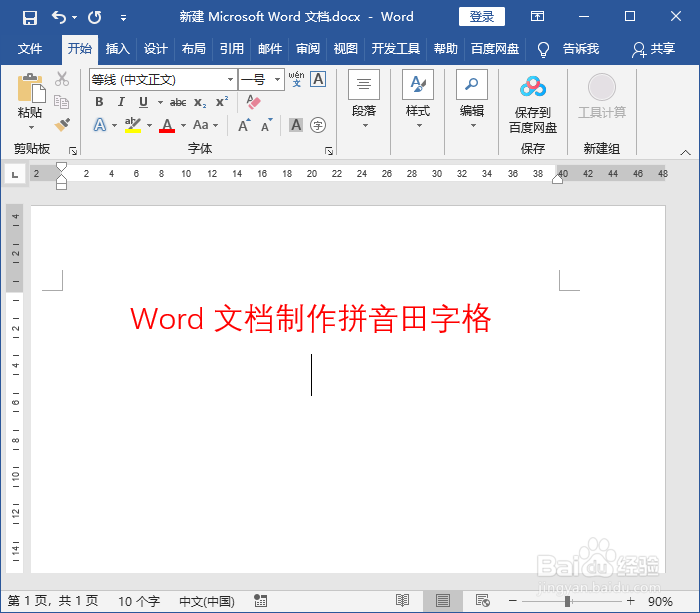Open font color dropdown arrow
The width and height of the screenshot is (700, 613).
coord(183,125)
